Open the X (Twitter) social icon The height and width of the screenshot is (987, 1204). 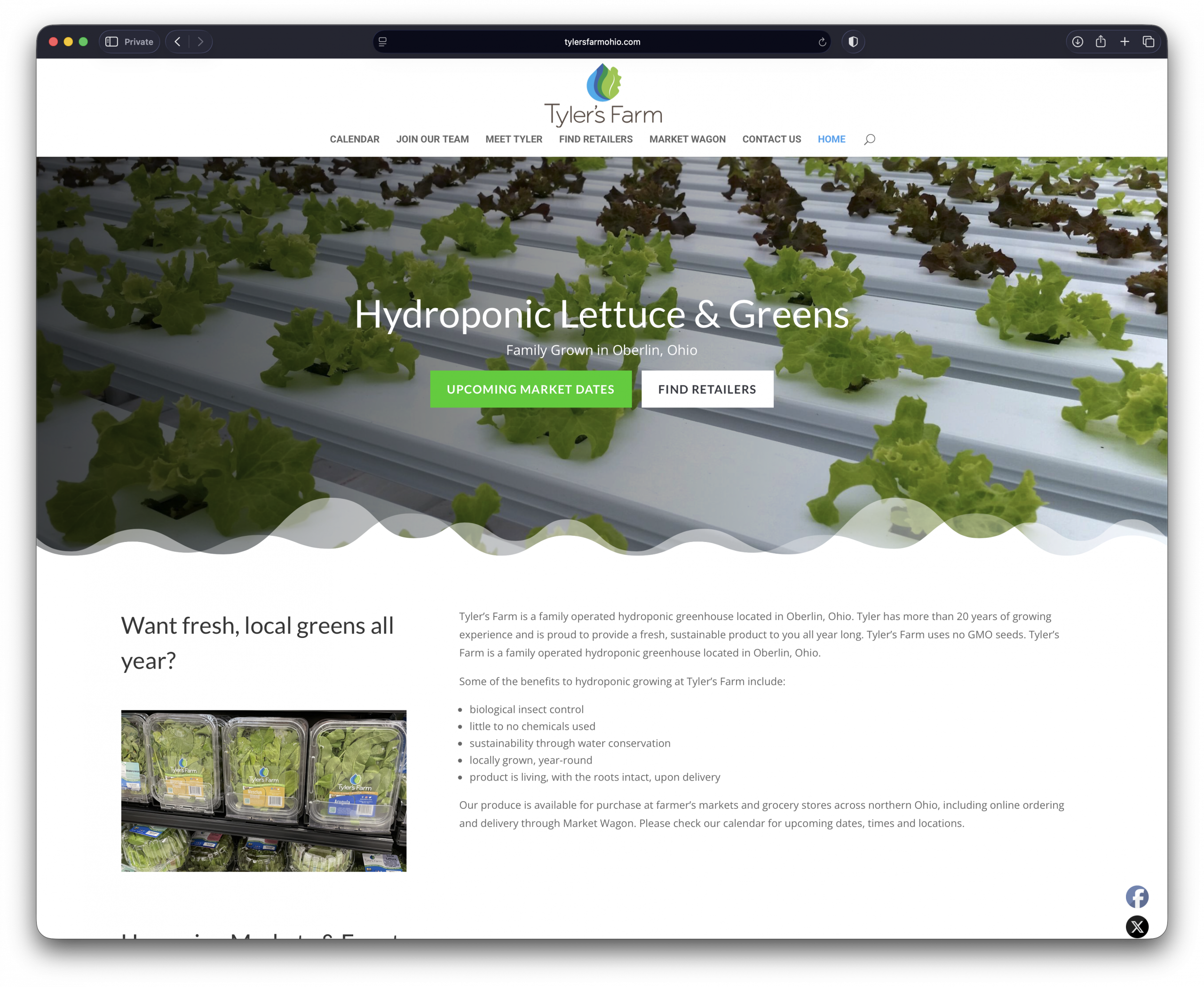(1137, 927)
